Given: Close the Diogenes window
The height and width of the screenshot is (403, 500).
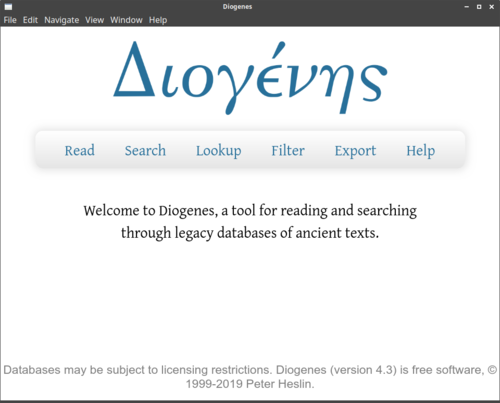Looking at the screenshot, I should (x=491, y=7).
